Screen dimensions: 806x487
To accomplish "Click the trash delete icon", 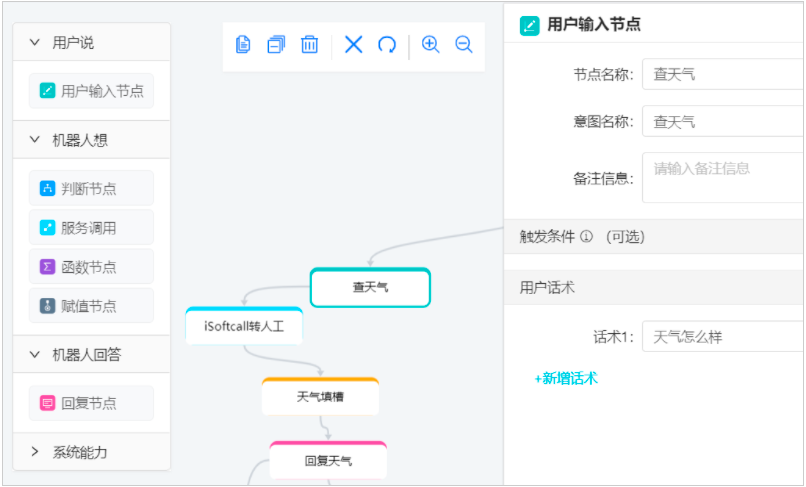I will click(x=310, y=44).
